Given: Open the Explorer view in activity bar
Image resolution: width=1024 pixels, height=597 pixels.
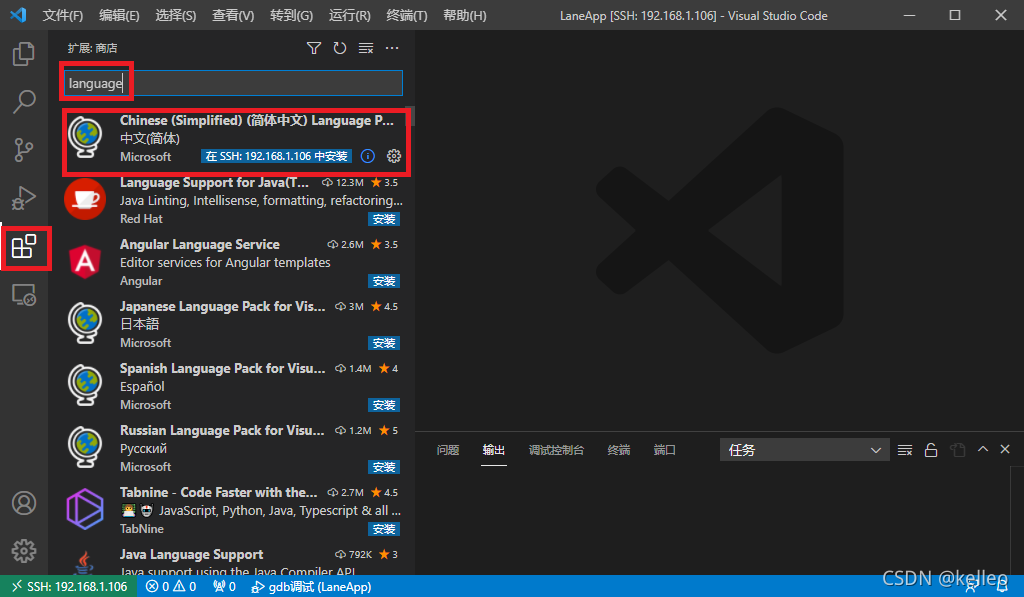Looking at the screenshot, I should point(24,54).
